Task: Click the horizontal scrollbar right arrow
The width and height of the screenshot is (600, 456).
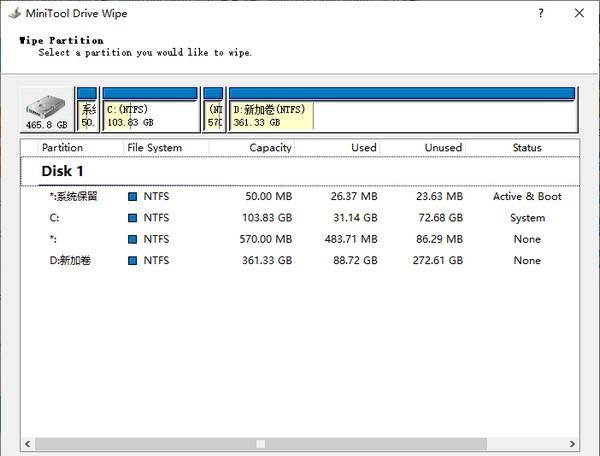Action: 572,444
